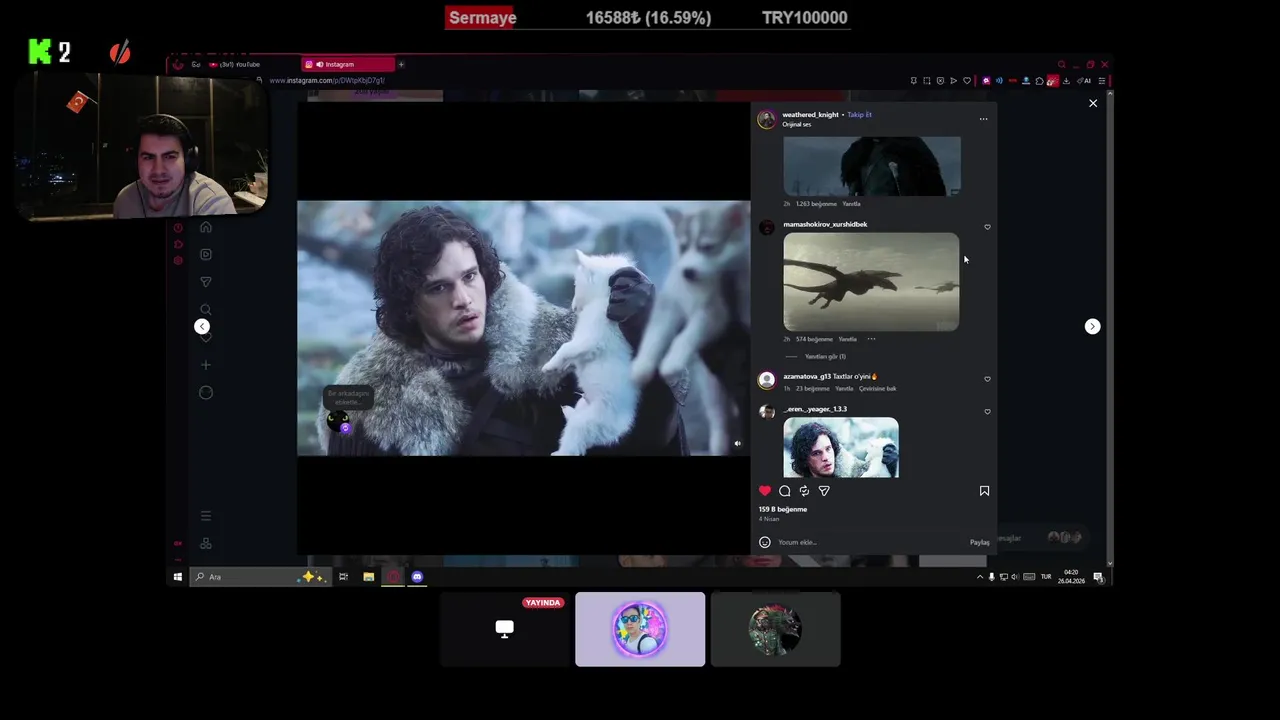Click the browser tab search magnifier
Viewport: 1280px width, 720px height.
[x=1062, y=64]
